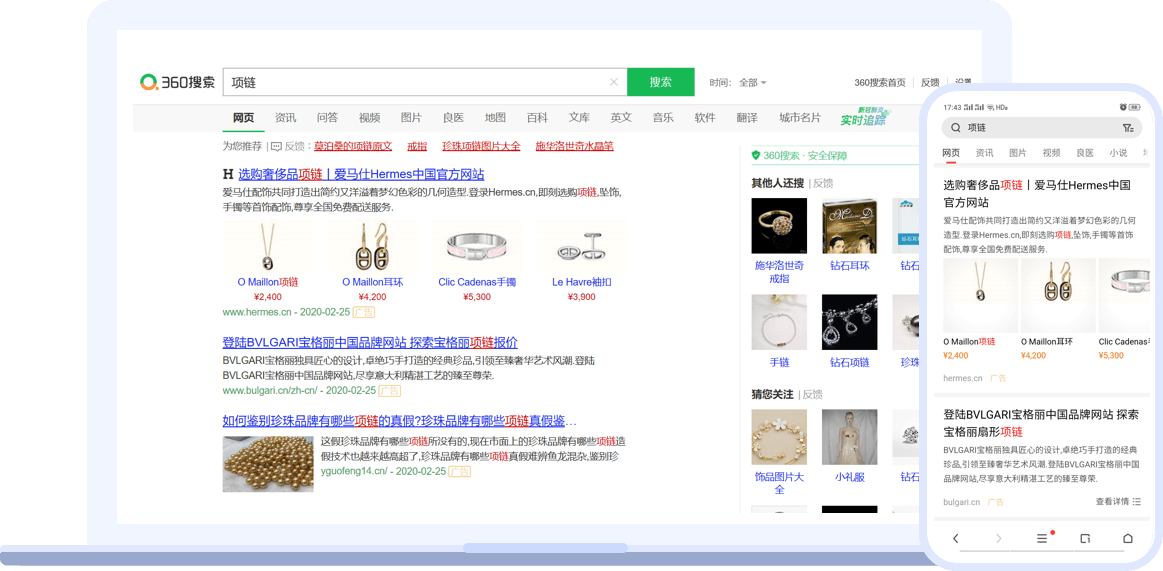Click the 反馈 link in the top header

coord(930,82)
